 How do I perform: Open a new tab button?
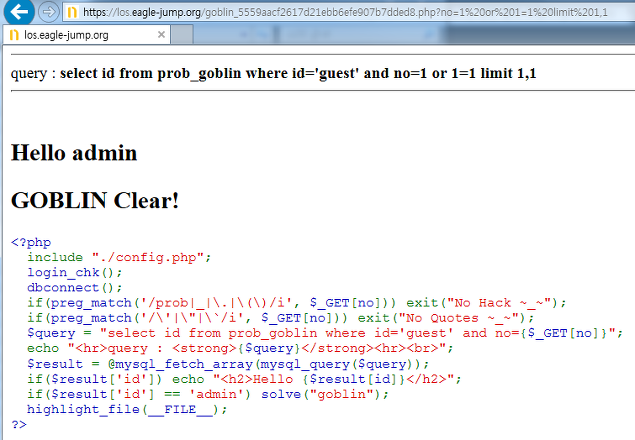pyautogui.click(x=182, y=34)
